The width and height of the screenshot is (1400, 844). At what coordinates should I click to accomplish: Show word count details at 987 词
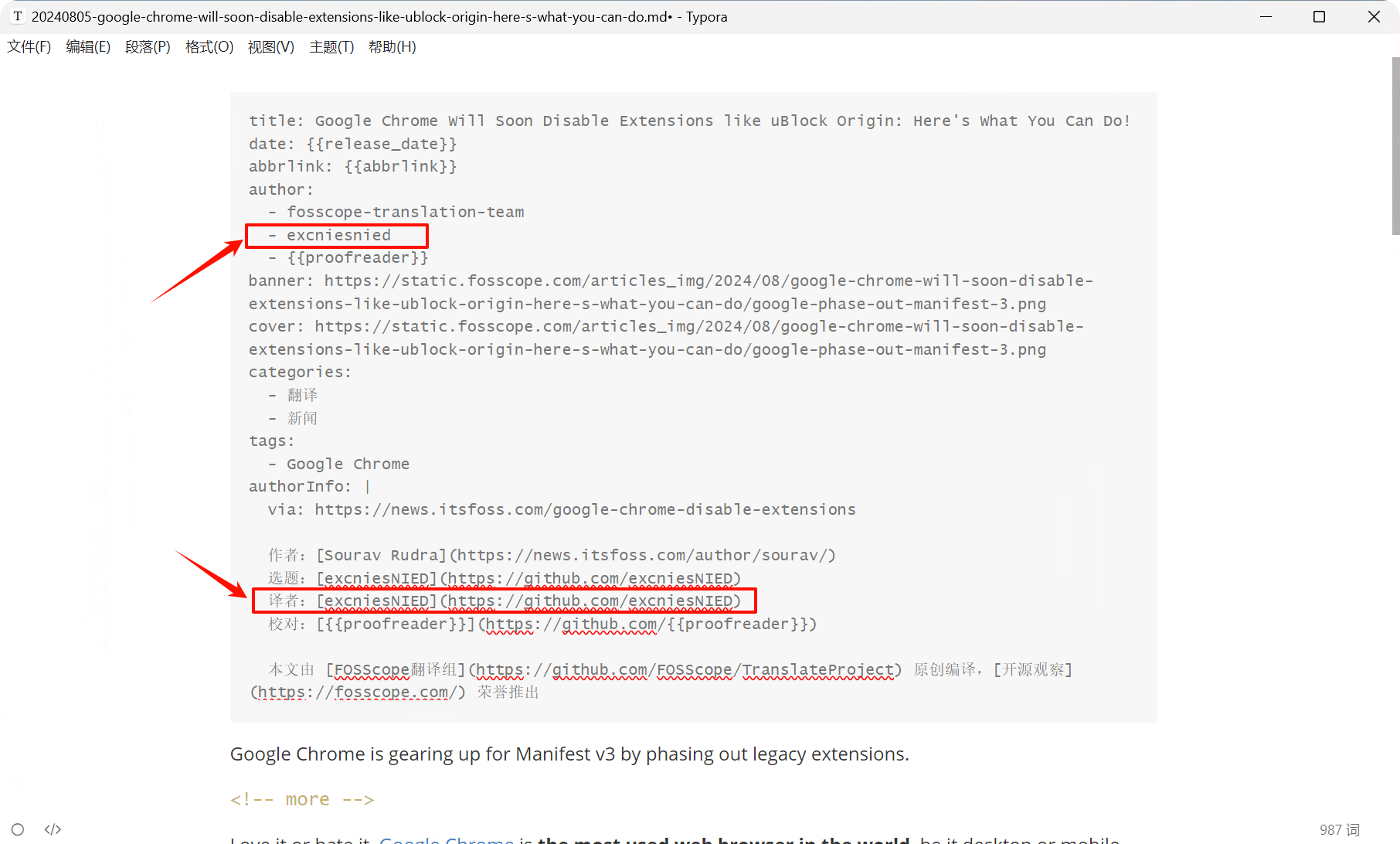coord(1340,829)
